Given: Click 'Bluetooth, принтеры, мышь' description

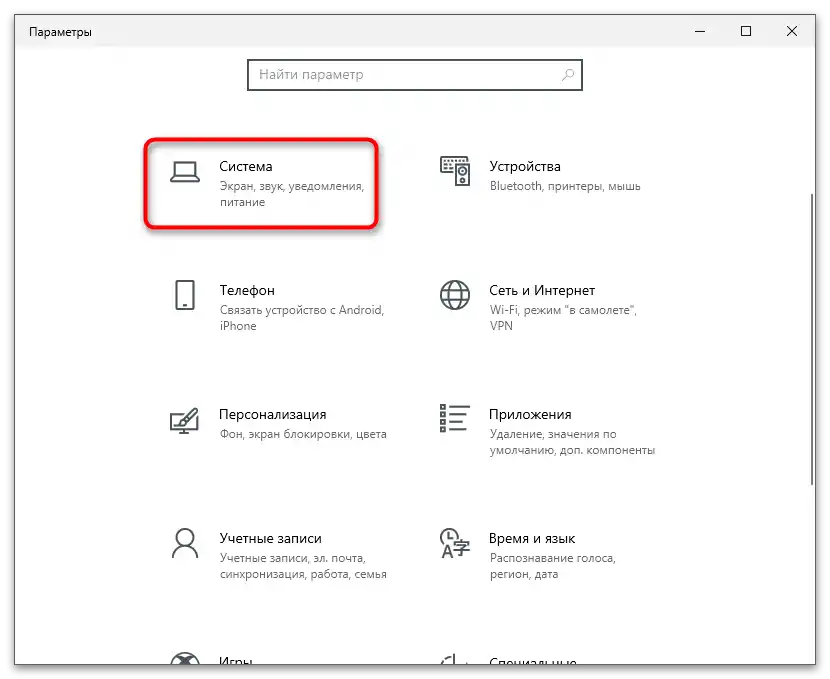Looking at the screenshot, I should 565,186.
